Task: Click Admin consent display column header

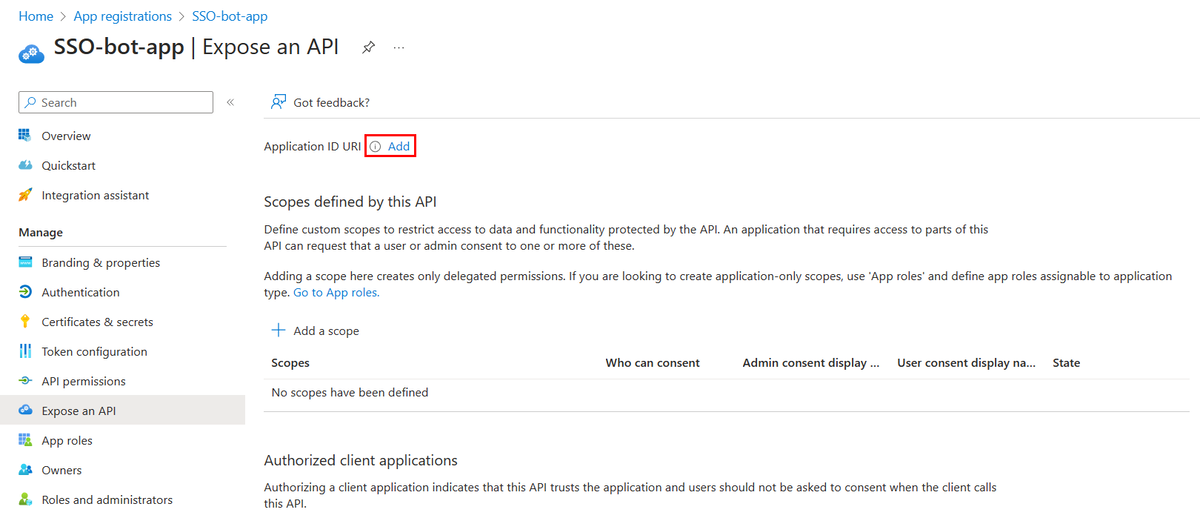Action: coord(811,363)
